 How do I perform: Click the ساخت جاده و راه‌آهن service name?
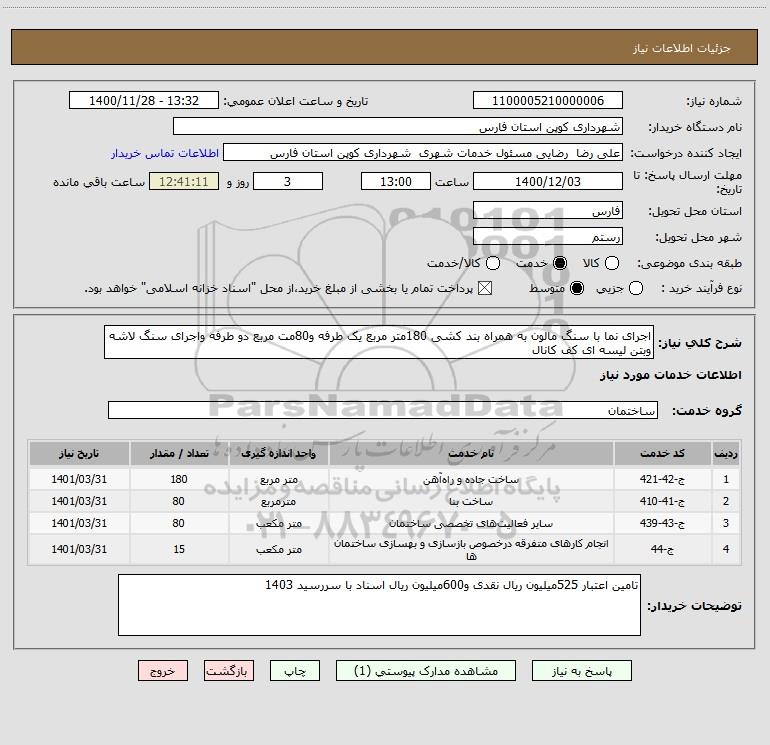click(471, 480)
